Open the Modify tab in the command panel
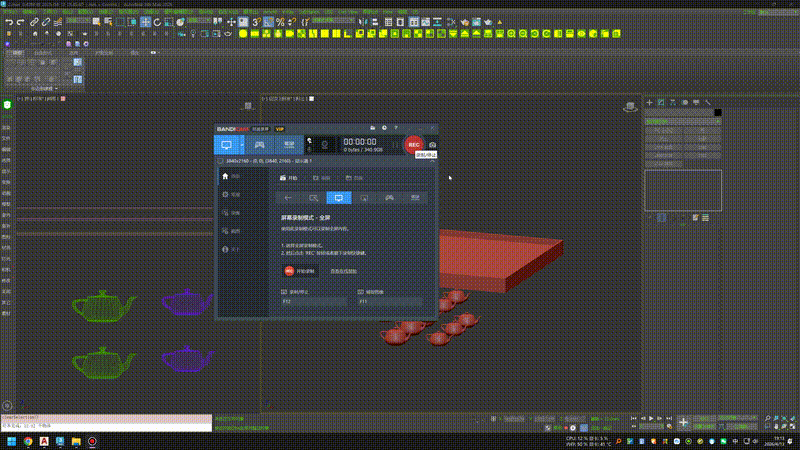Screen dimensions: 800x450 [x=661, y=103]
